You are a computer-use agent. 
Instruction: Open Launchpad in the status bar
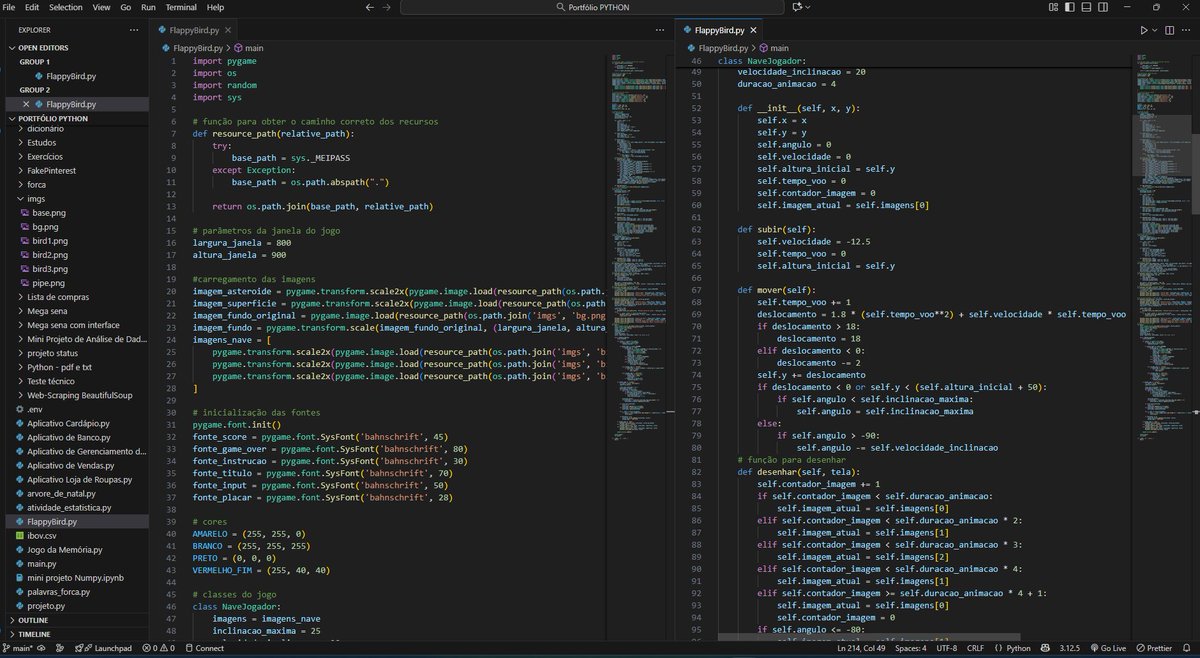tap(105, 648)
